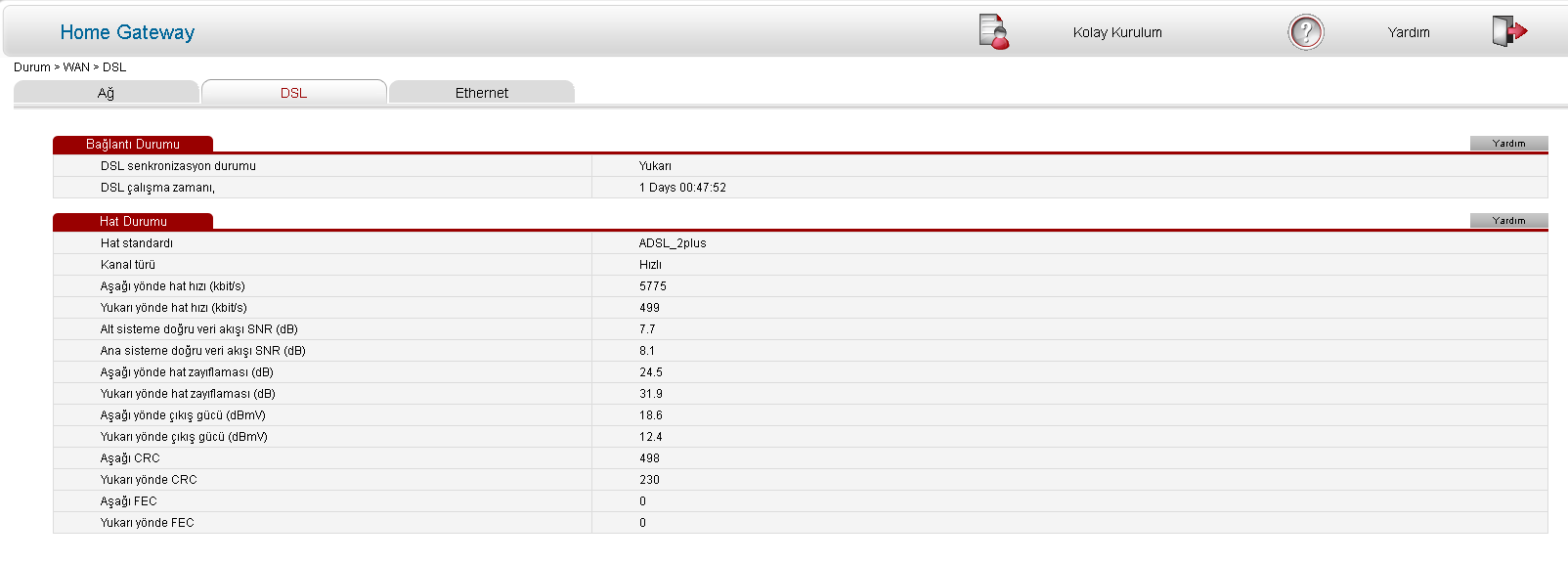Switch to the Ethernet tab
The width and height of the screenshot is (1568, 563).
coord(481,93)
